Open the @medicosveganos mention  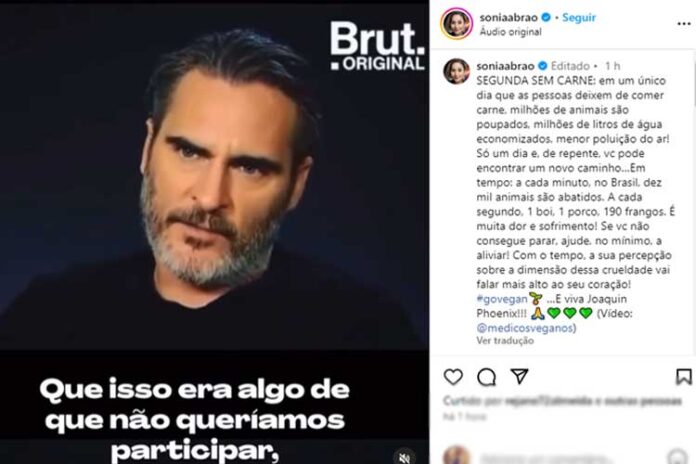coord(526,328)
